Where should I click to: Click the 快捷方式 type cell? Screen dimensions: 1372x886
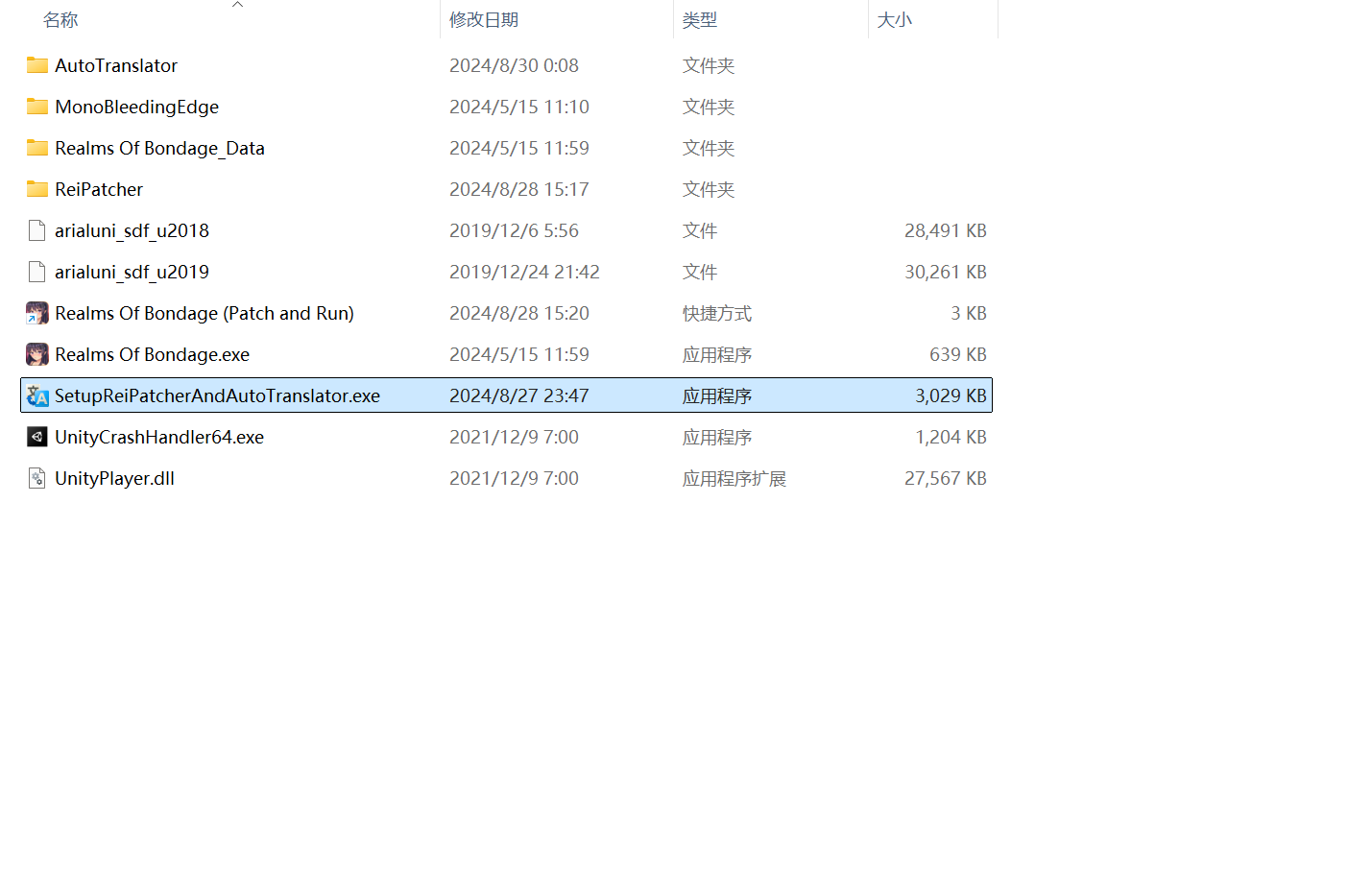[x=717, y=313]
